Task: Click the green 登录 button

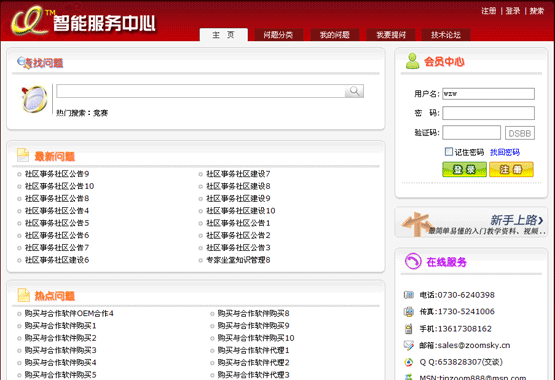Action: click(464, 169)
